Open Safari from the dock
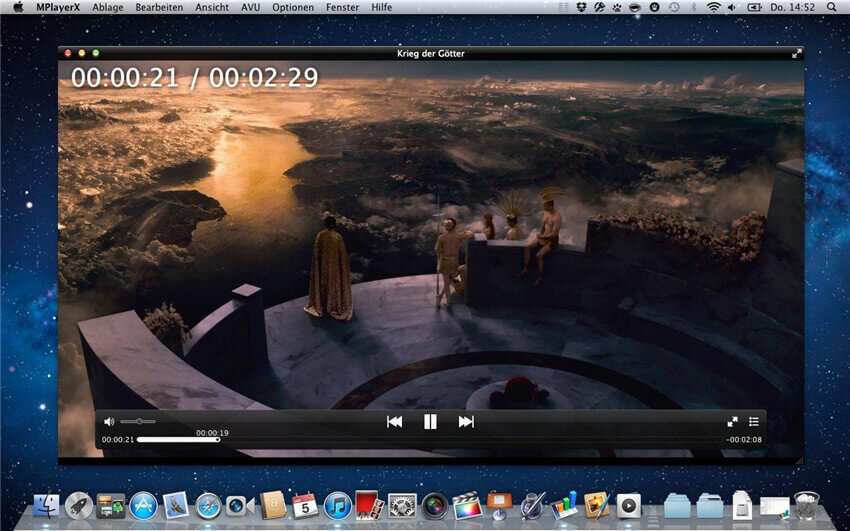The image size is (850, 531). point(209,506)
